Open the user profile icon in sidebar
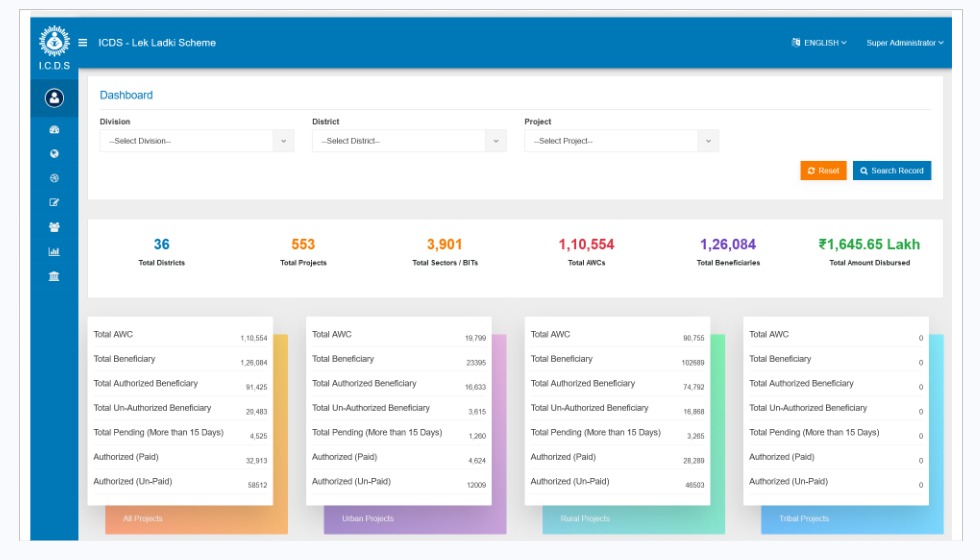The image size is (980, 560). [54, 98]
